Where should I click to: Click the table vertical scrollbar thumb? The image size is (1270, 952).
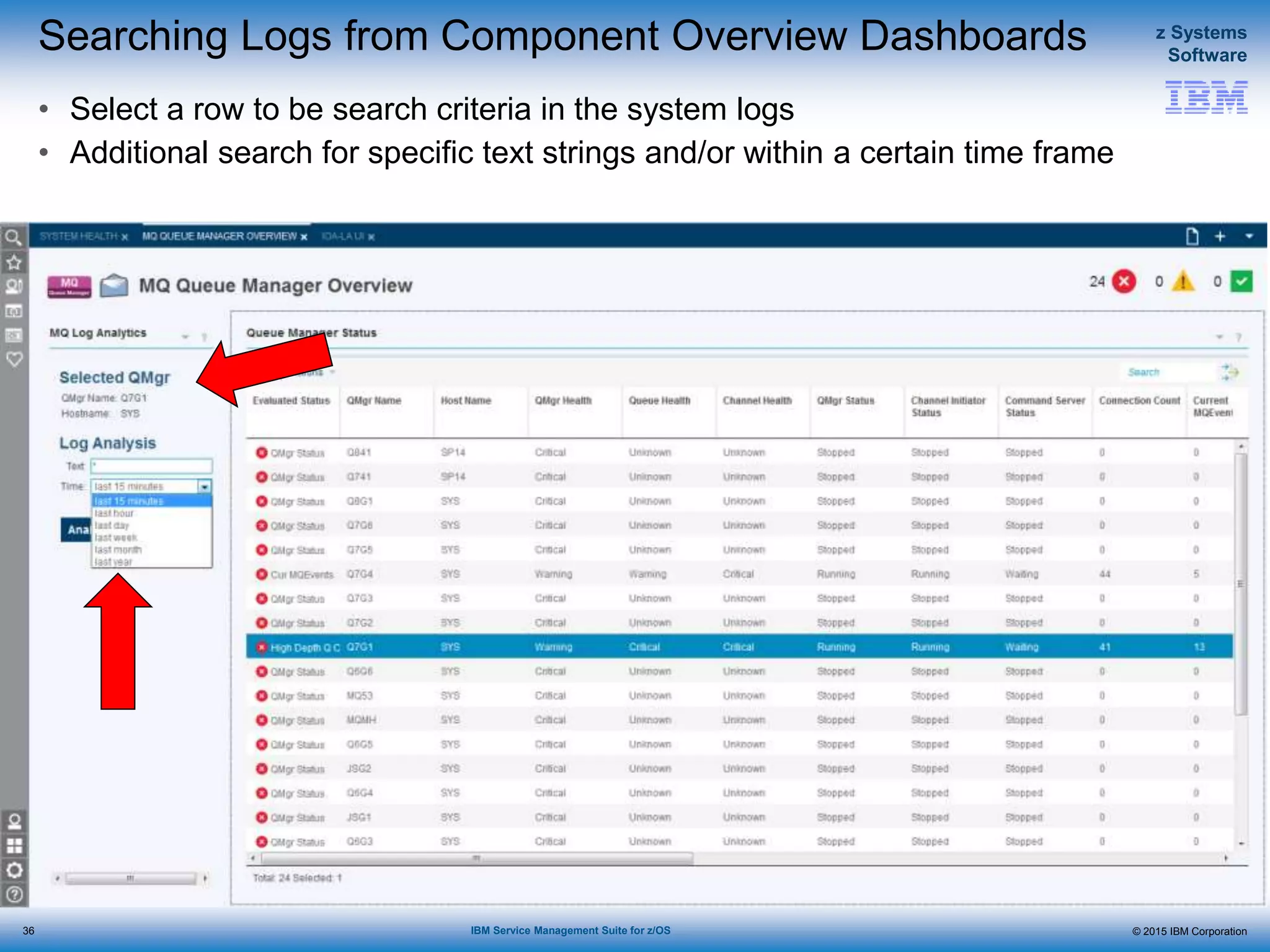click(1240, 584)
